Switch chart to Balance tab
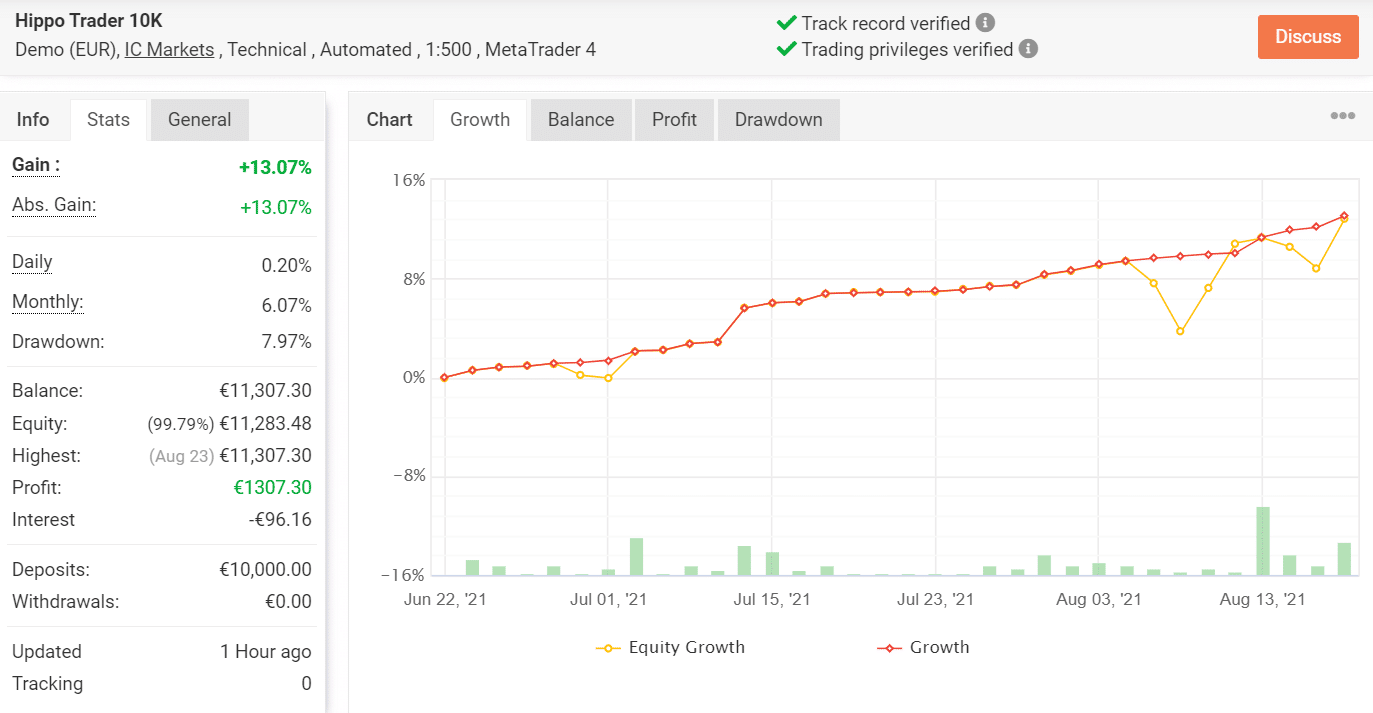This screenshot has width=1373, height=713. pos(580,120)
